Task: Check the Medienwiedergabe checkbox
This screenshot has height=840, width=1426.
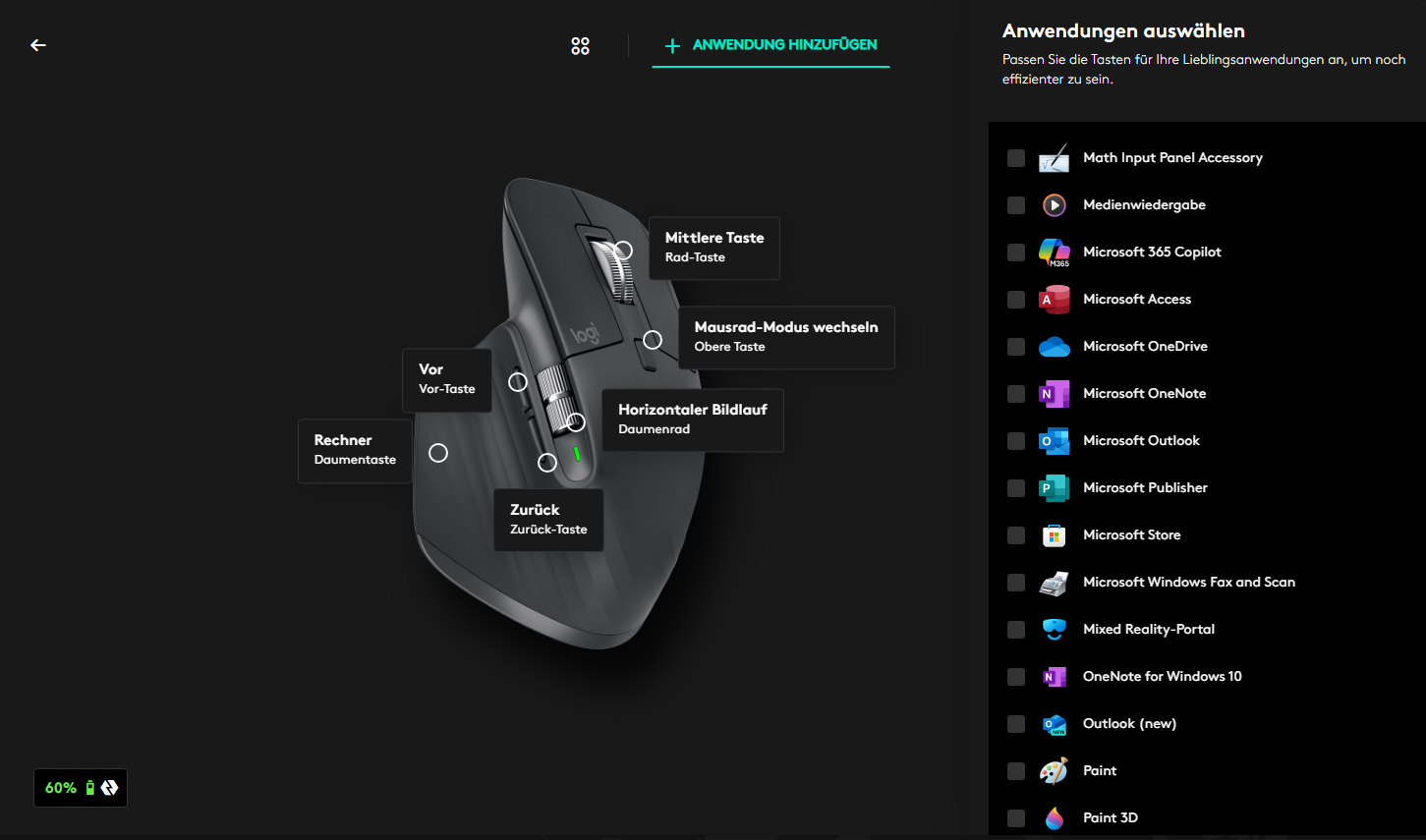Action: (1016, 205)
